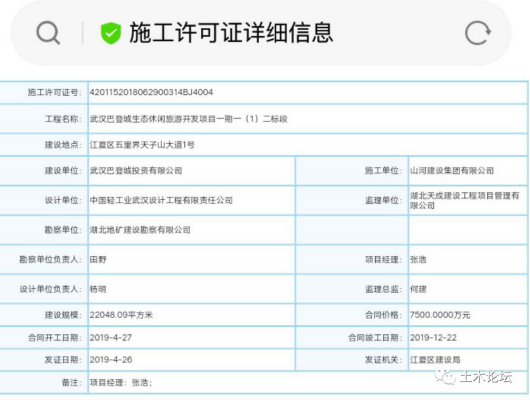Click contractor 山河建设集团有限公司

tap(452, 170)
